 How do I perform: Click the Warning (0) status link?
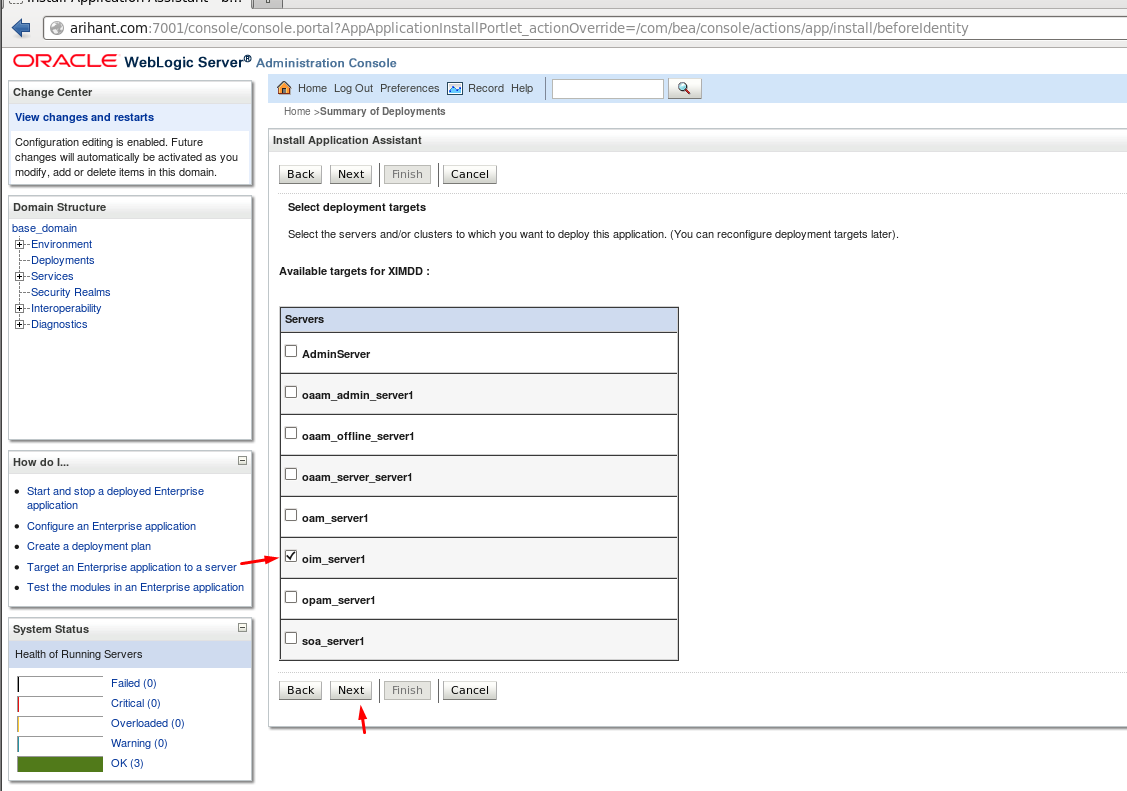[x=139, y=744]
